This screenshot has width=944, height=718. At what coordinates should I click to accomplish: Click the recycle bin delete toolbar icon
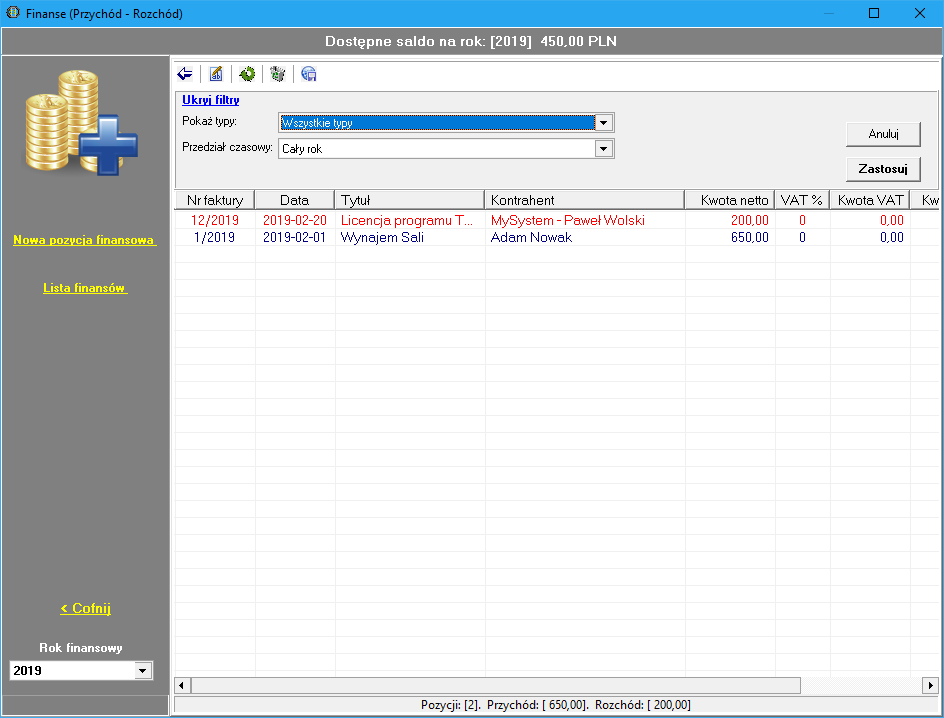coord(278,74)
